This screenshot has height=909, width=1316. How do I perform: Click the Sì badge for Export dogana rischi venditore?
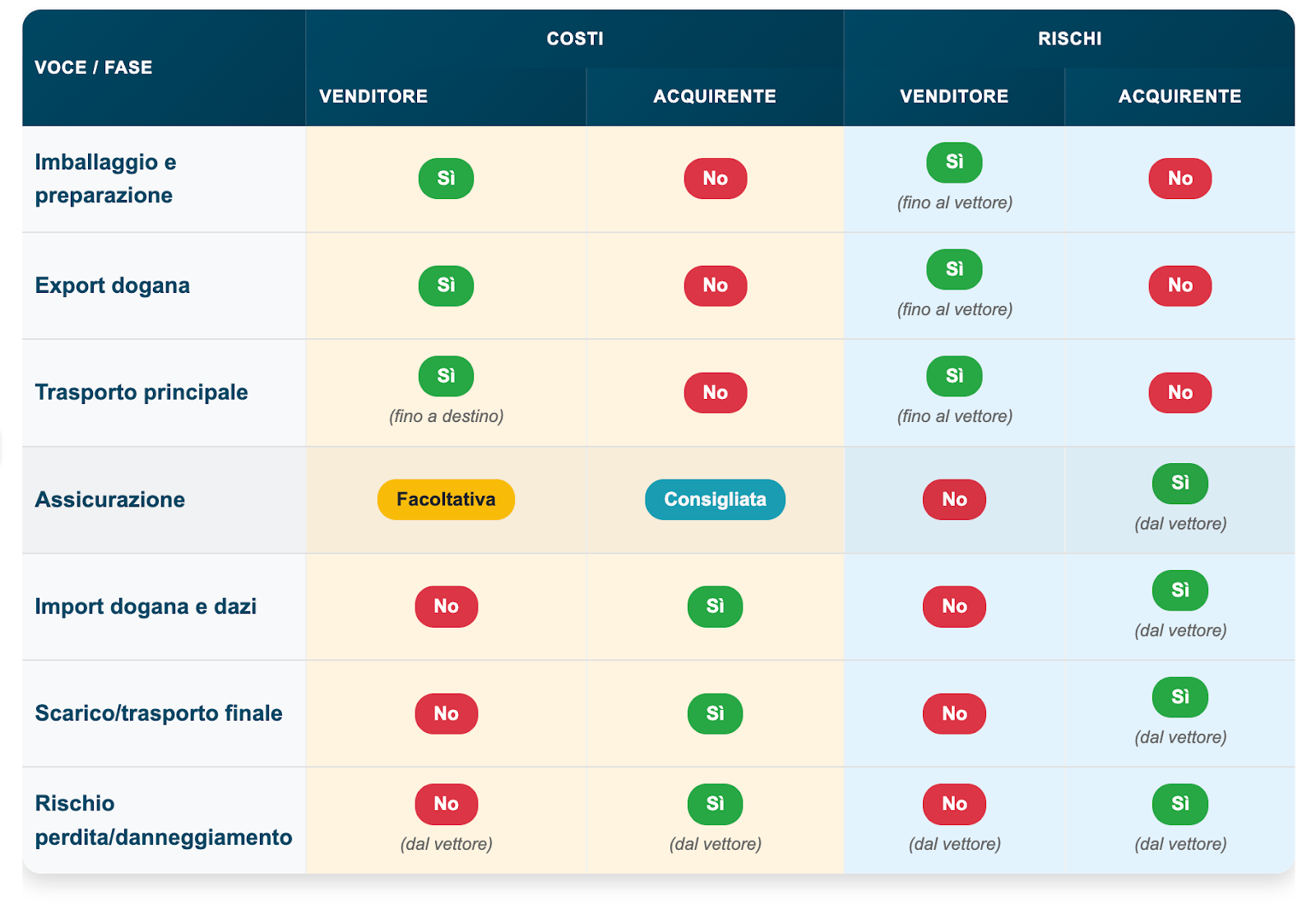coord(954,269)
